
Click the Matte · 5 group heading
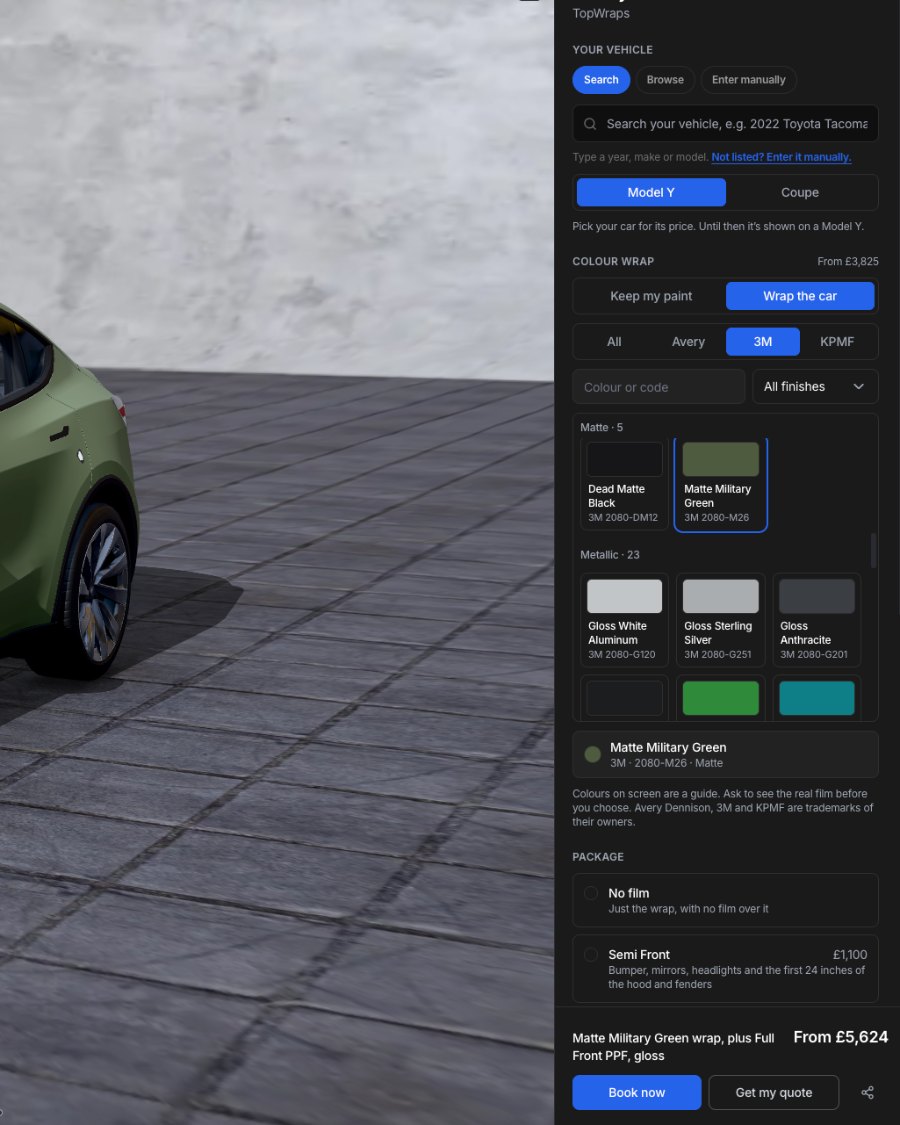tap(601, 427)
